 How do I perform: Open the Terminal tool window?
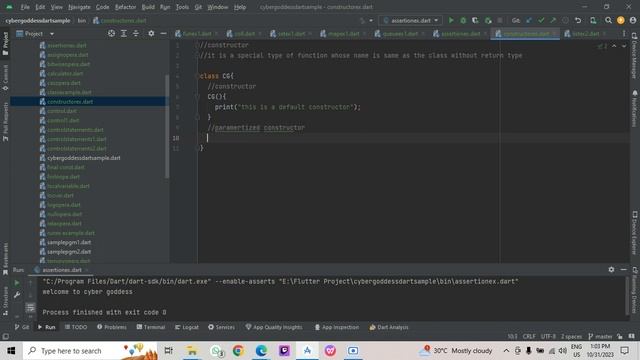coord(151,327)
